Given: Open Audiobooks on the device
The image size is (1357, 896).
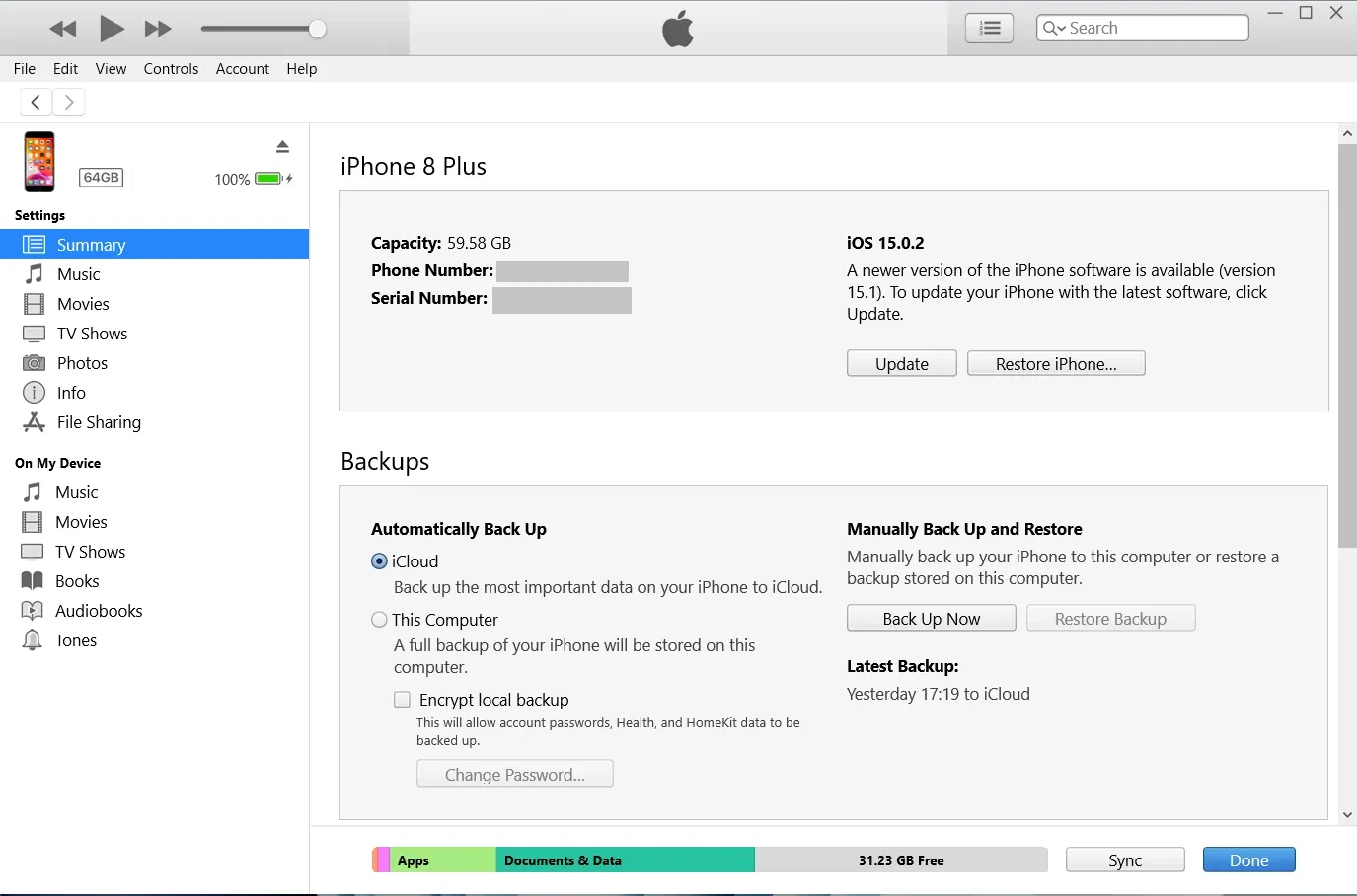Looking at the screenshot, I should pyautogui.click(x=155, y=611).
